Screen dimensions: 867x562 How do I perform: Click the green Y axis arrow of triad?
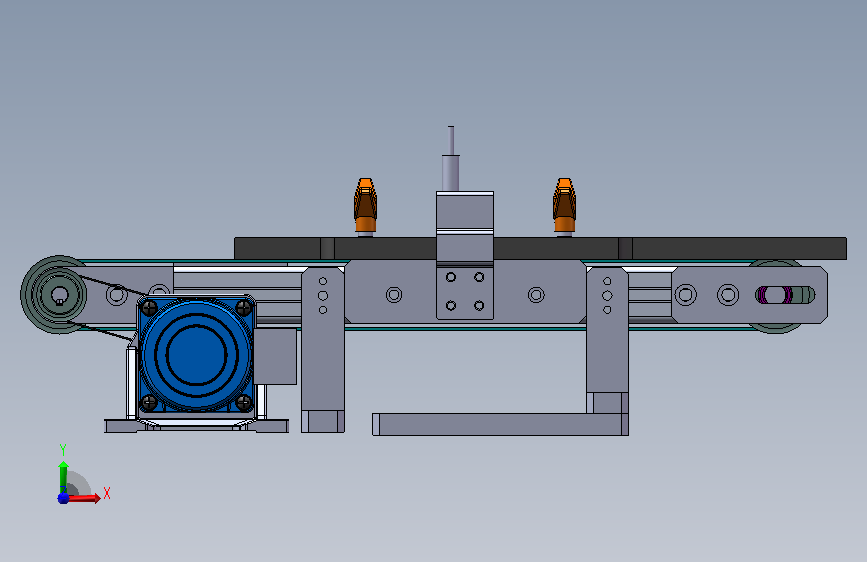click(x=63, y=476)
